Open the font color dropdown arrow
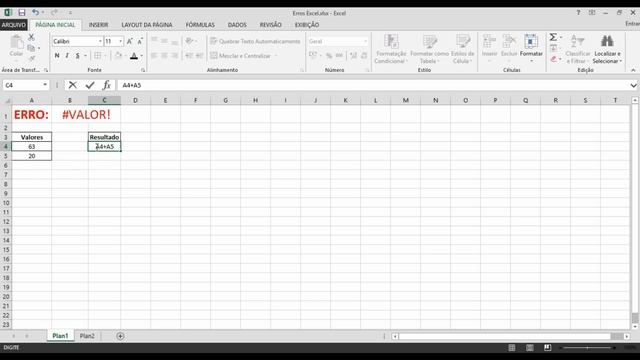 coord(142,56)
